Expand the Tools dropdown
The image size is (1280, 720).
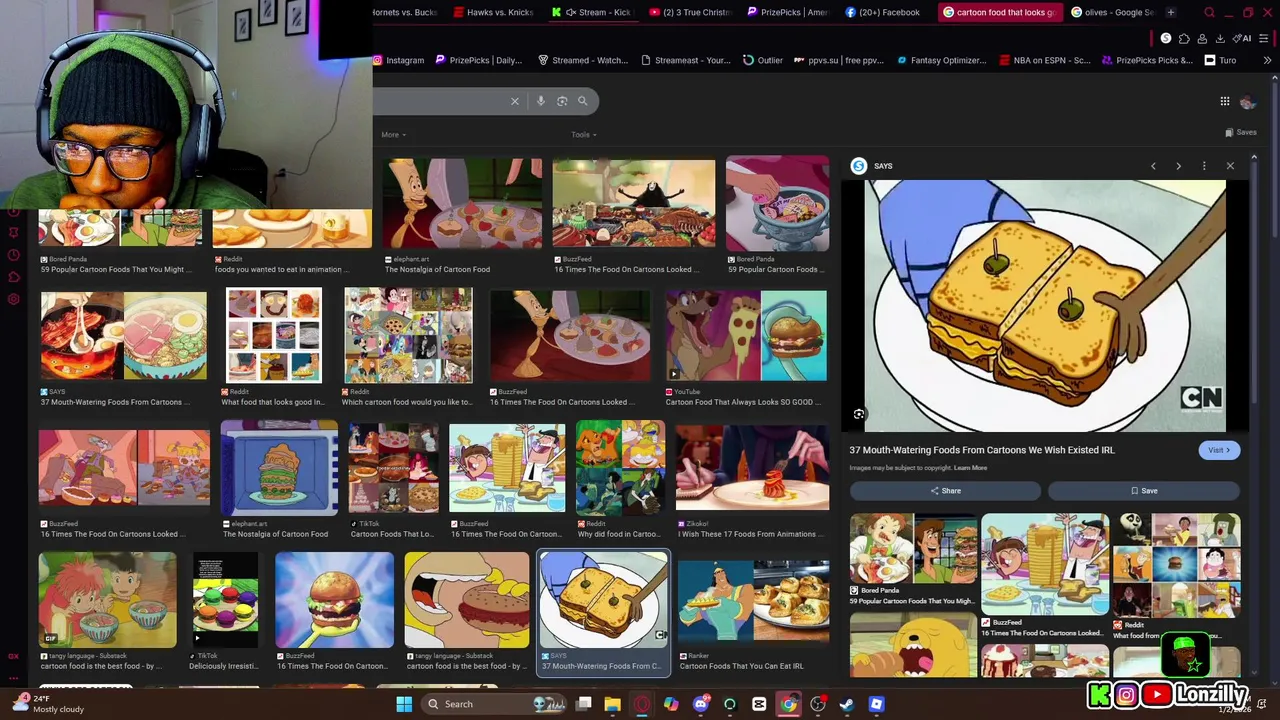pyautogui.click(x=584, y=134)
